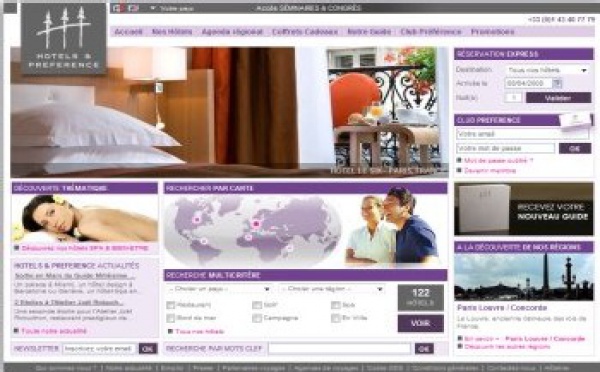Click the Emploi footer link
The width and height of the screenshot is (600, 372).
(x=172, y=368)
